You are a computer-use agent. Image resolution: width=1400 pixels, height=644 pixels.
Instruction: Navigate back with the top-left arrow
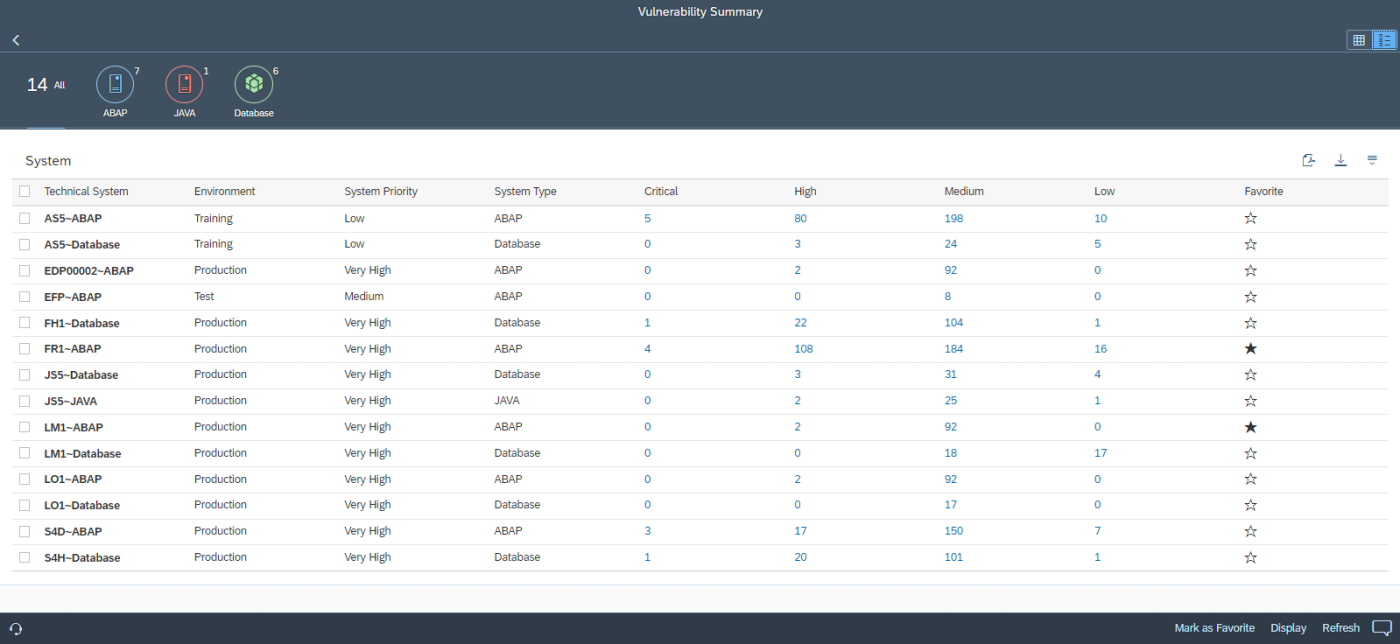pyautogui.click(x=15, y=40)
